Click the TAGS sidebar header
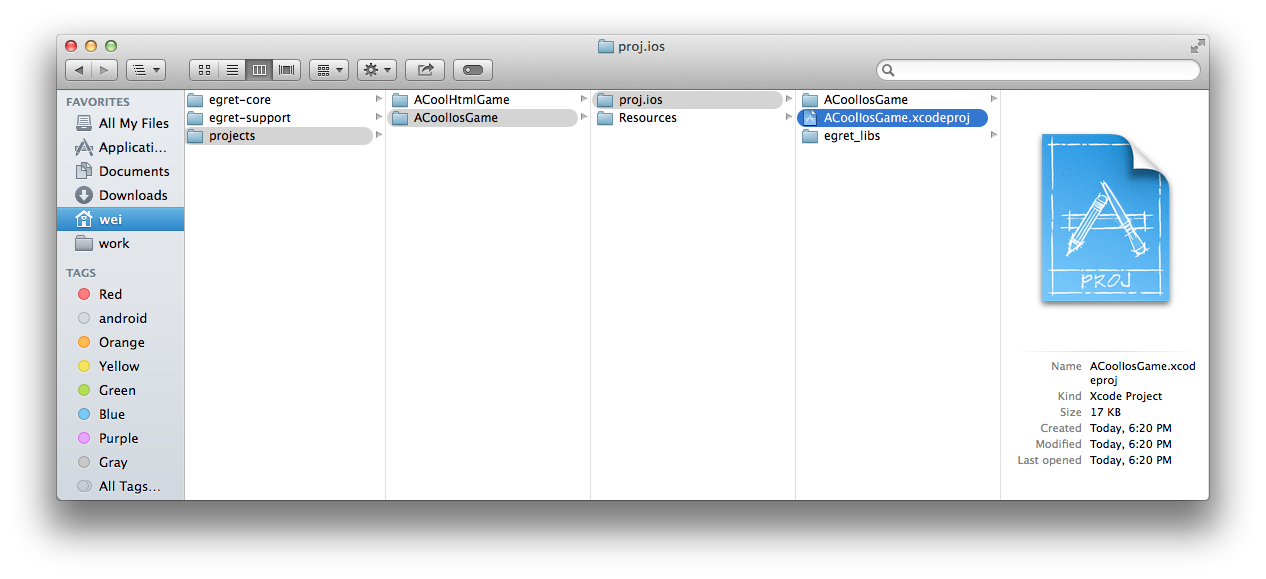 (x=81, y=273)
